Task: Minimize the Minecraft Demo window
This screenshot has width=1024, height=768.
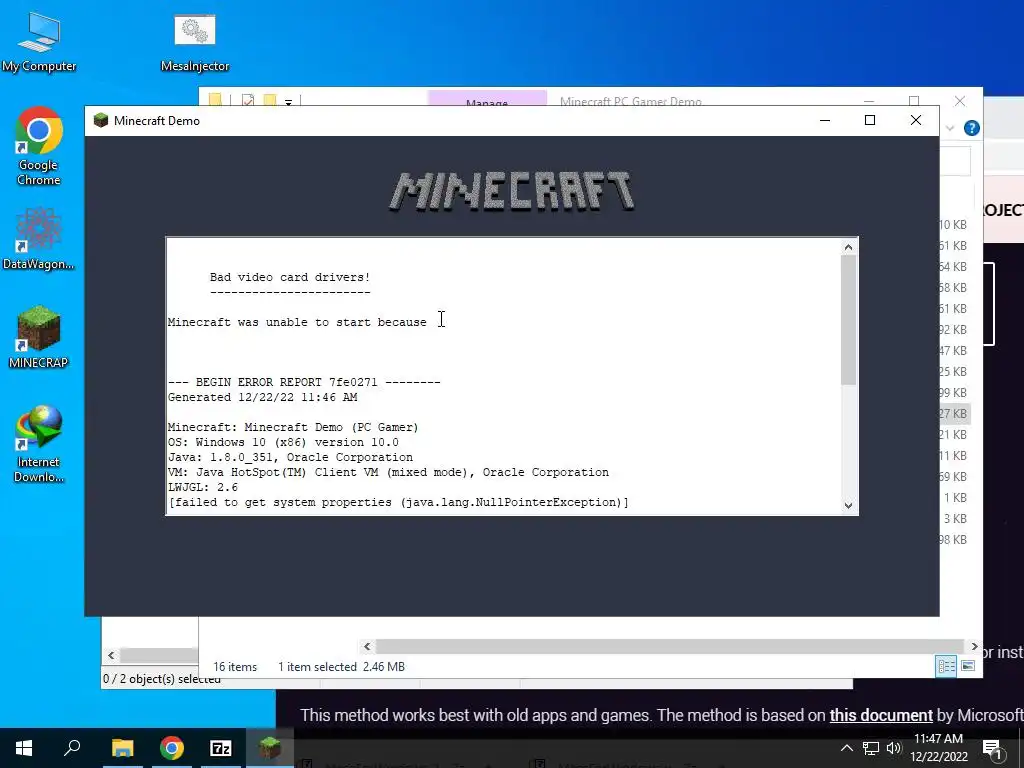Action: tap(825, 120)
